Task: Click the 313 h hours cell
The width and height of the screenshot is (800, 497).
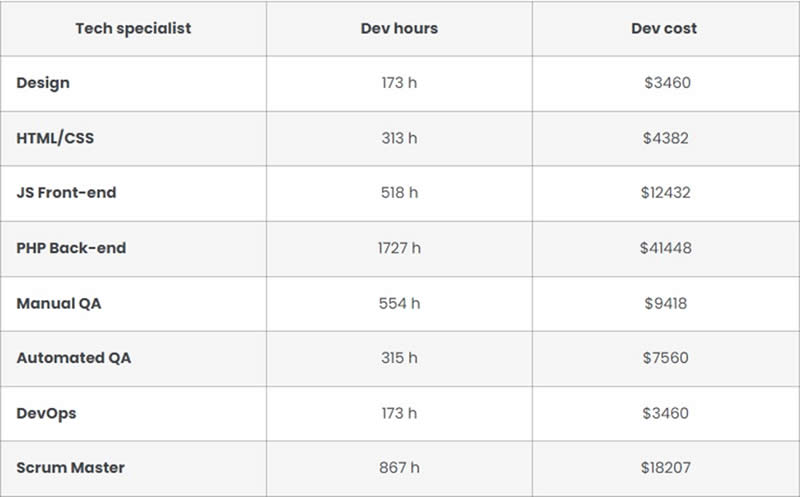Action: pyautogui.click(x=399, y=138)
